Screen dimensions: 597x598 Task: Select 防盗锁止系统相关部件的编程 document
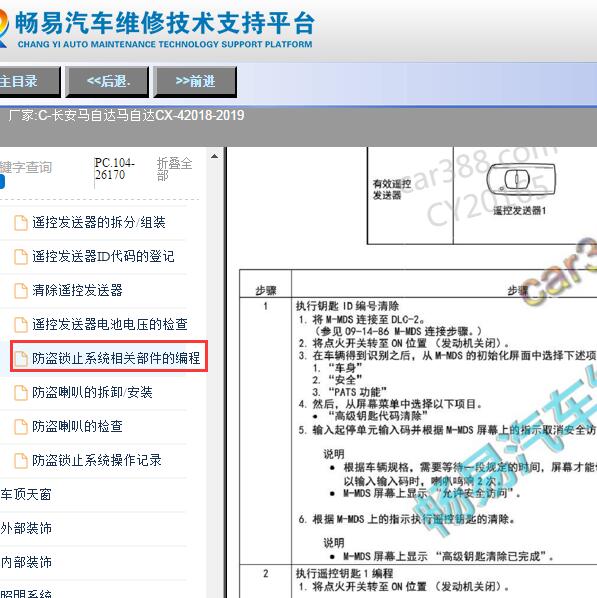point(116,358)
